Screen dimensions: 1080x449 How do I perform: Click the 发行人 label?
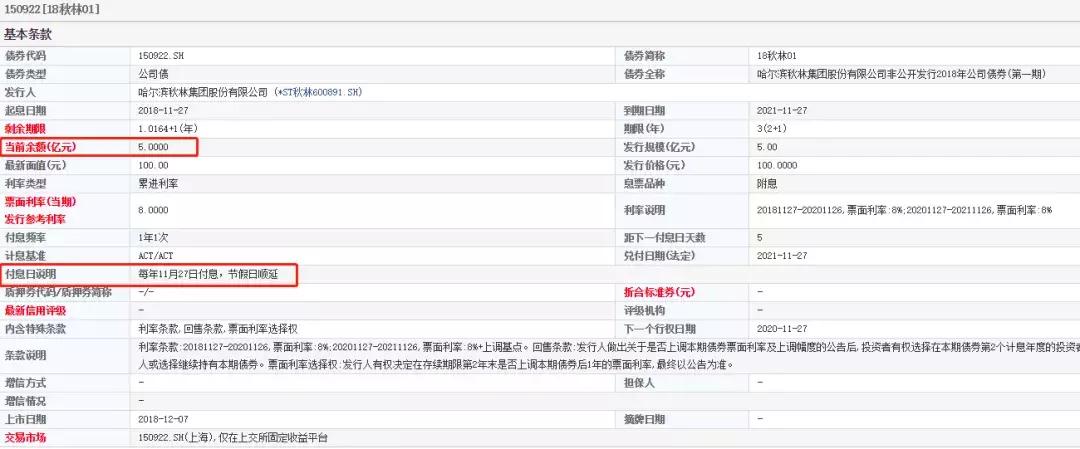[20, 92]
